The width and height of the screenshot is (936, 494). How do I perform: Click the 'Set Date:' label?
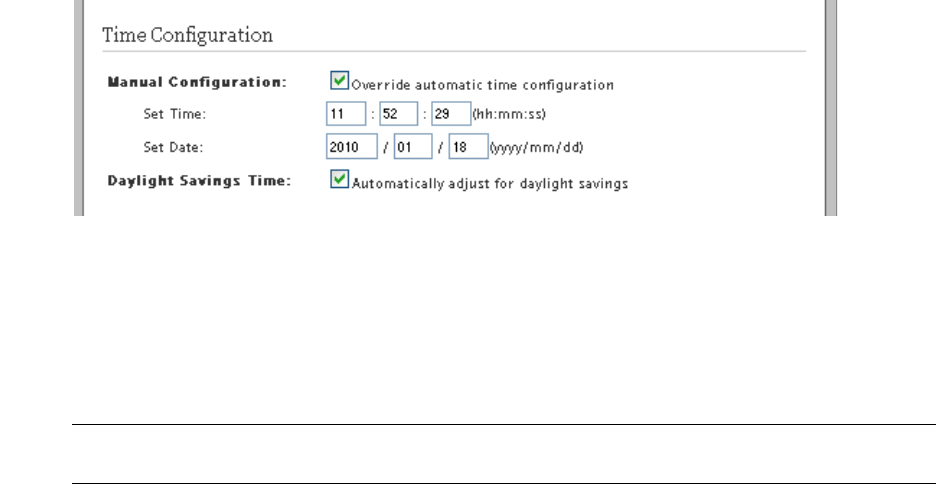point(173,148)
